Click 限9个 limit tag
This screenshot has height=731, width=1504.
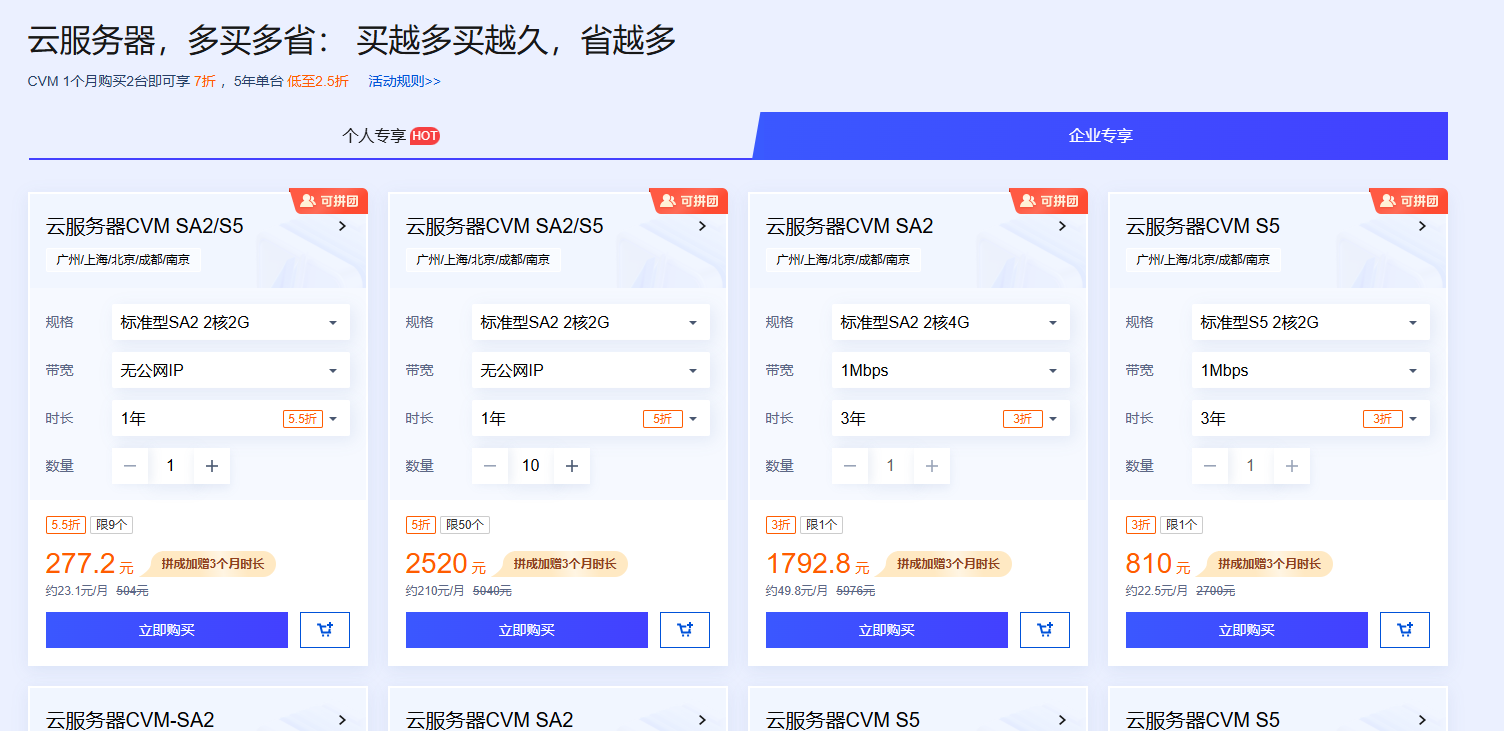coord(111,525)
